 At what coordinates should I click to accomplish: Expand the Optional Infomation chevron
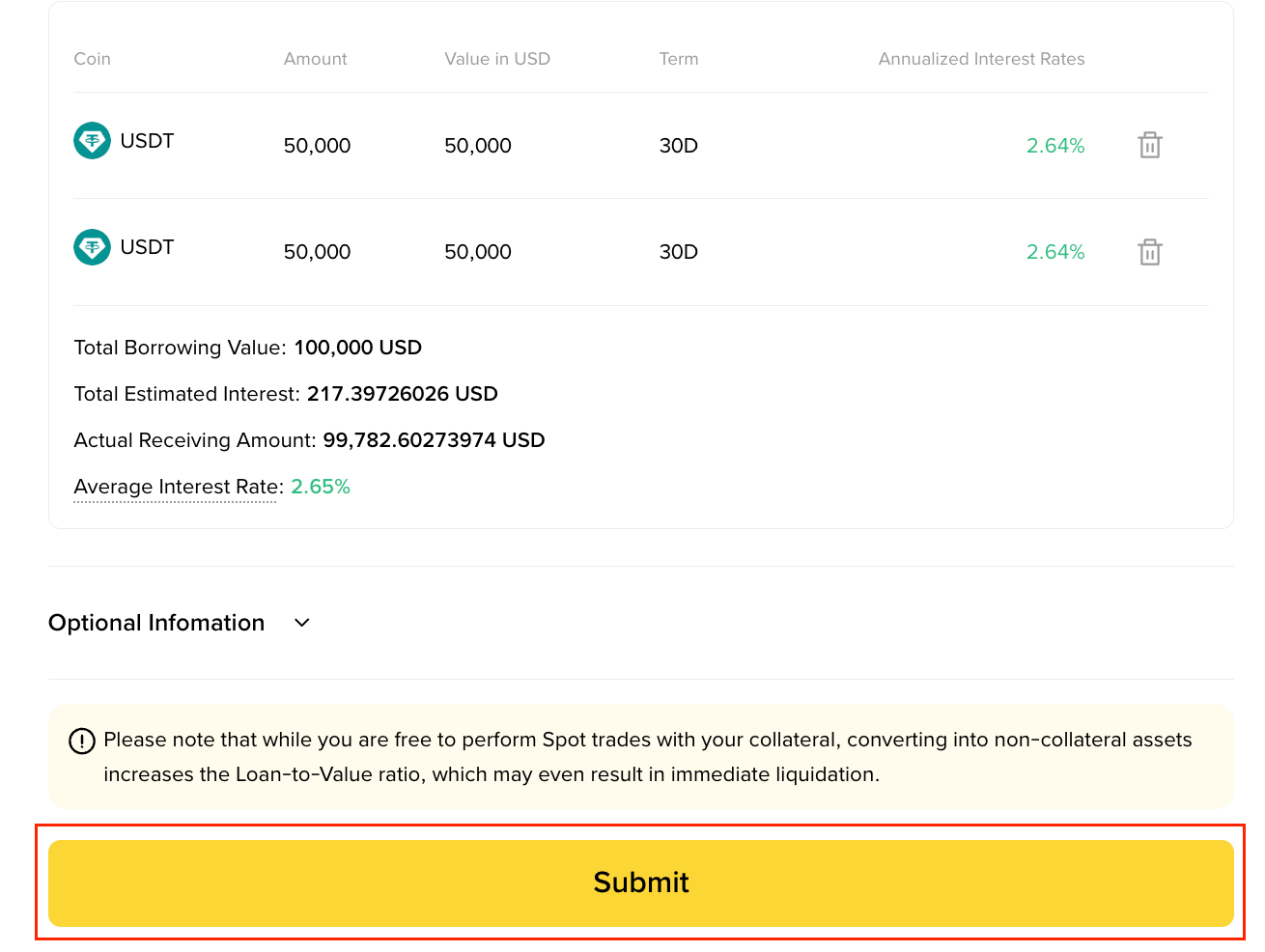click(302, 623)
